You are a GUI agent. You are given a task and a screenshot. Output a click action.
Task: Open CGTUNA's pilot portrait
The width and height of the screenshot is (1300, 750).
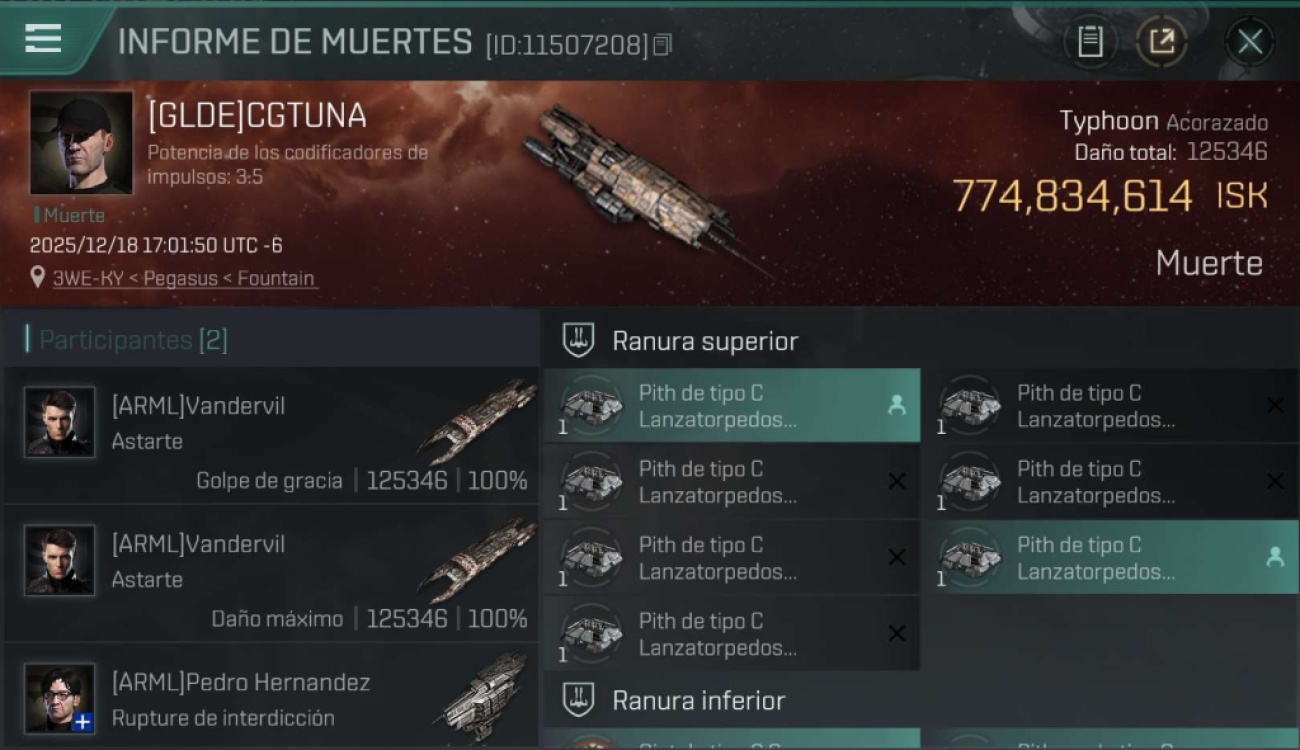[x=81, y=143]
